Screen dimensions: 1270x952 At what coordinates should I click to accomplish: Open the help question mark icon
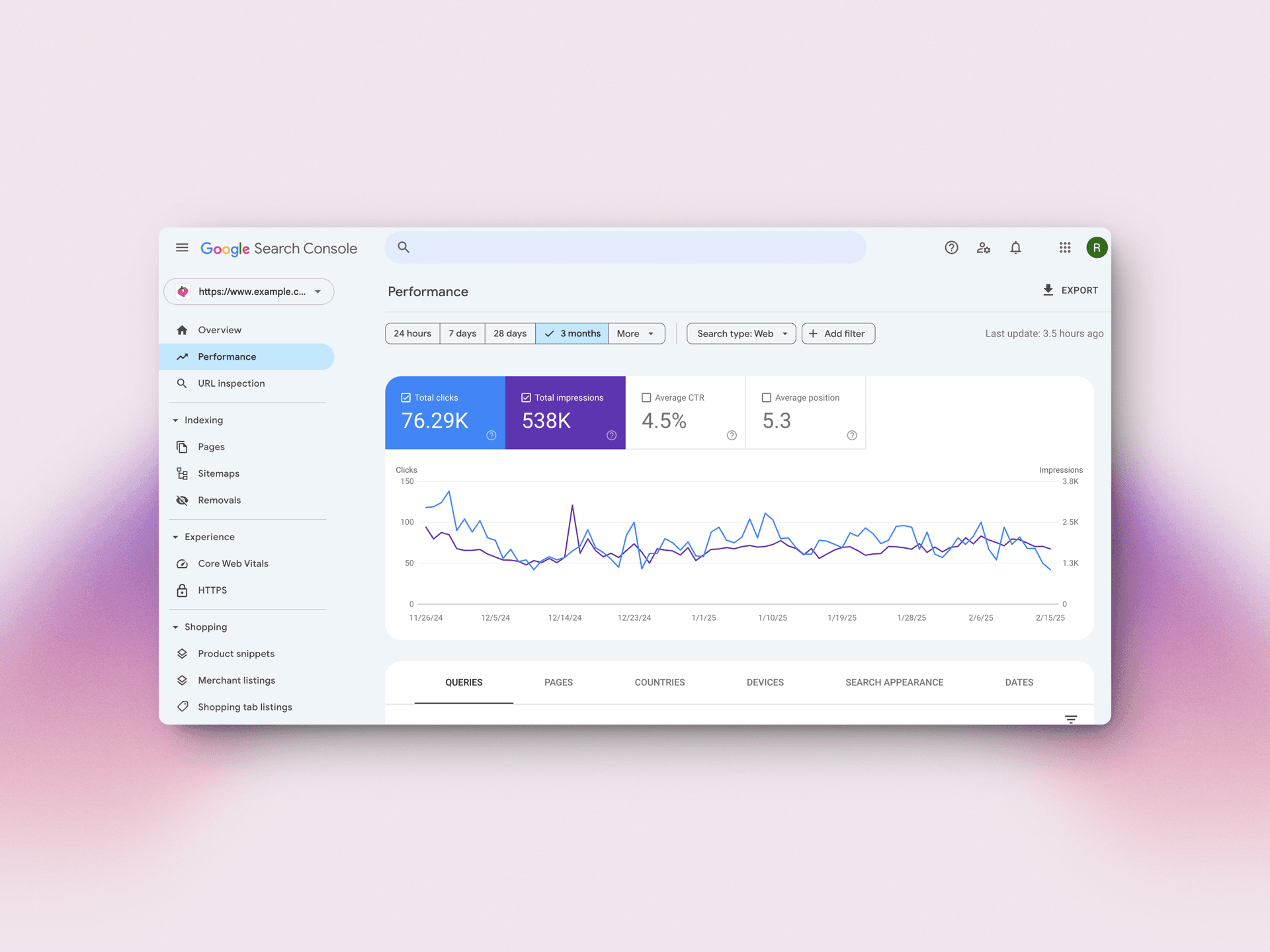coord(951,248)
